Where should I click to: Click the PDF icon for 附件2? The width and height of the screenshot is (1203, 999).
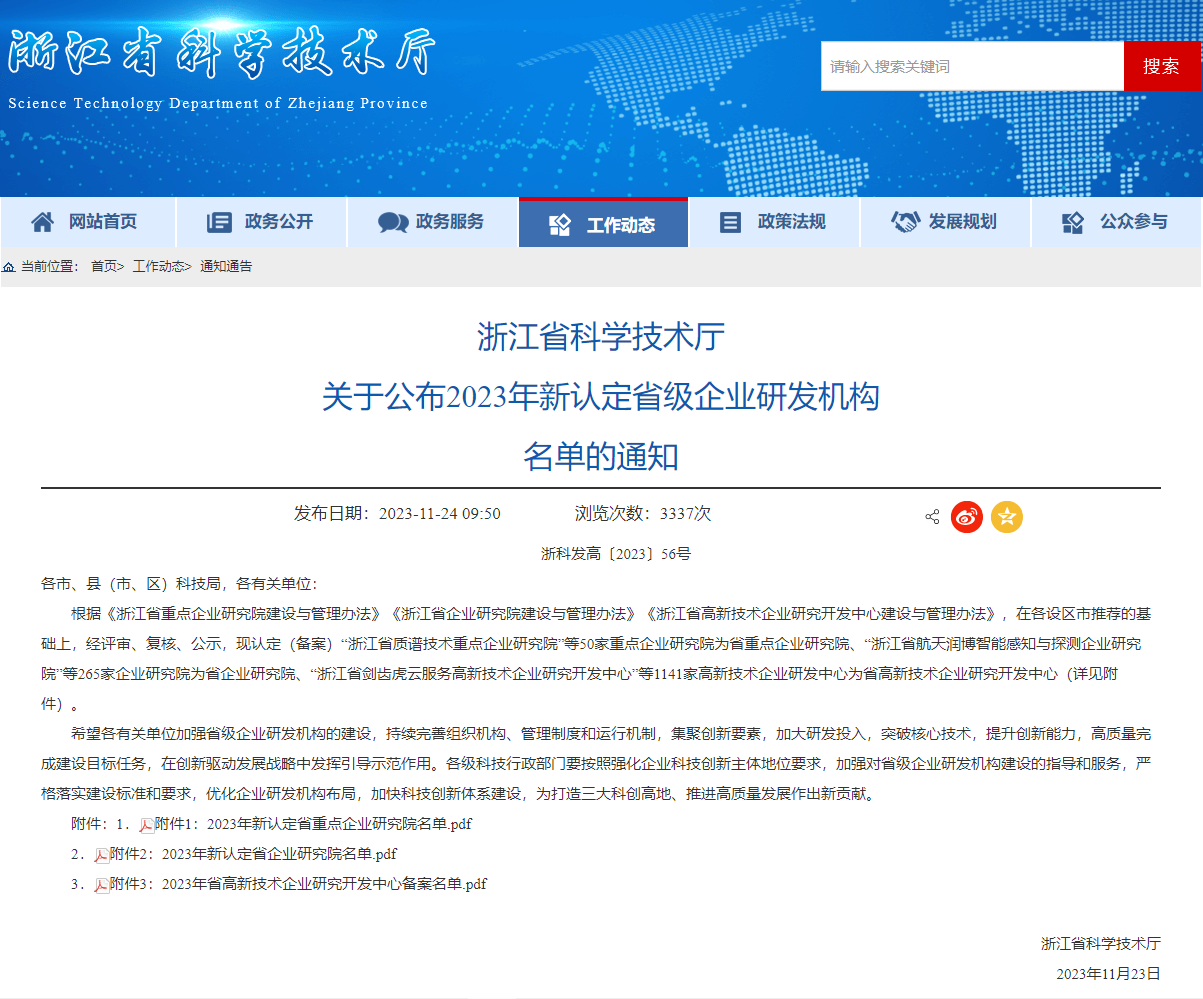coord(102,855)
